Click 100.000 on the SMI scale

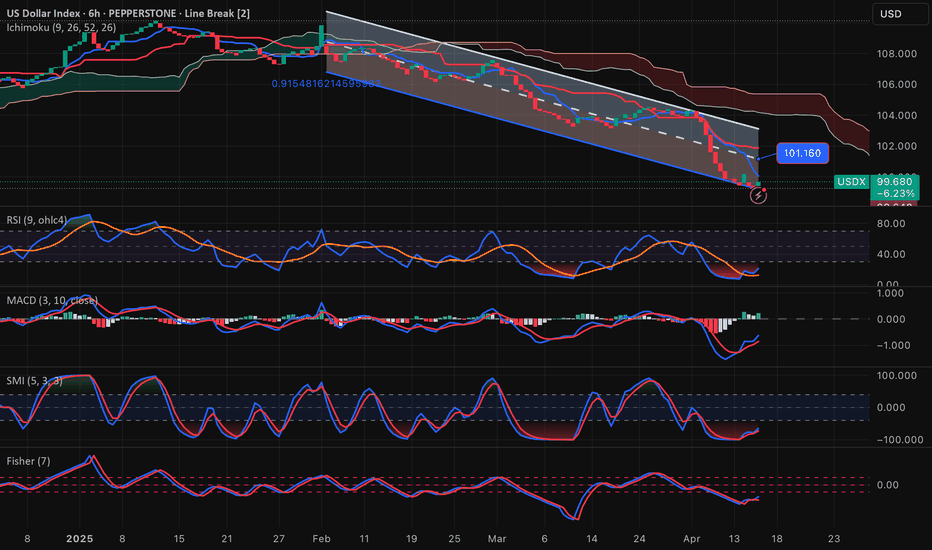897,376
